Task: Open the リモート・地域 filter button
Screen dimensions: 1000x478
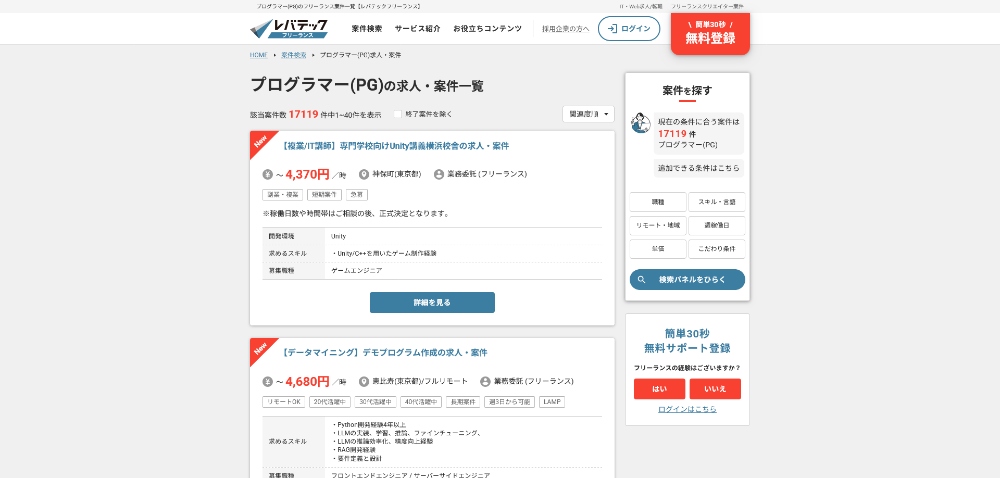Action: [658, 226]
